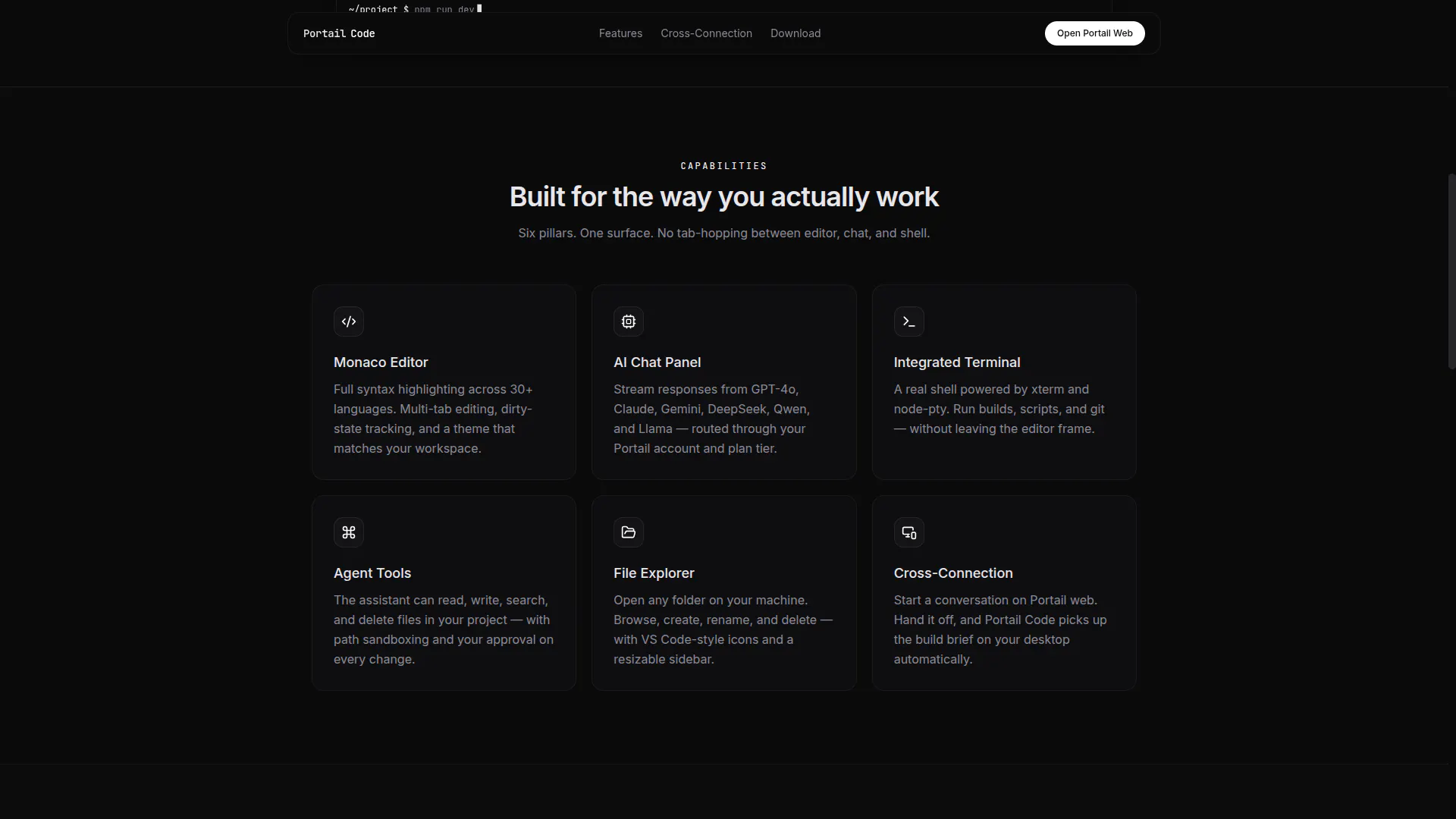Click the AI Chat Panel chip icon
The height and width of the screenshot is (819, 1456).
pyautogui.click(x=629, y=322)
